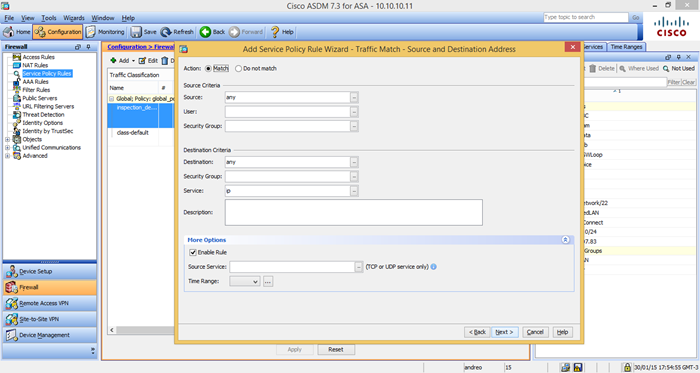The image size is (700, 373).
Task: Browse destination addresses ellipsis button
Action: click(354, 162)
